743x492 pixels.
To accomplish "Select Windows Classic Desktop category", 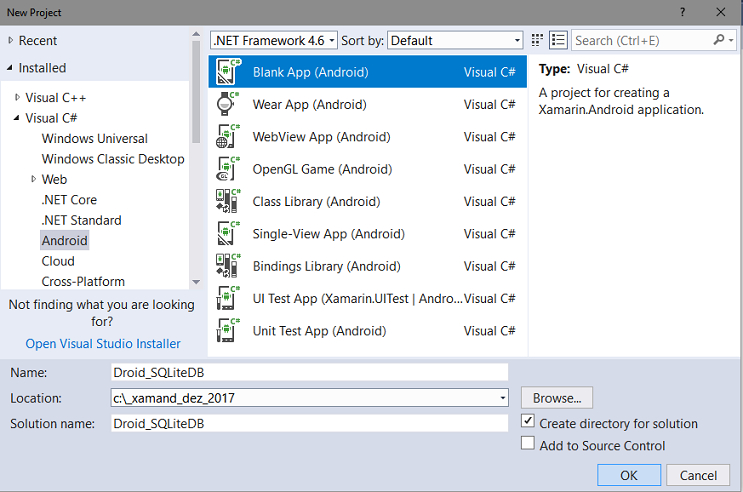I will click(x=113, y=159).
